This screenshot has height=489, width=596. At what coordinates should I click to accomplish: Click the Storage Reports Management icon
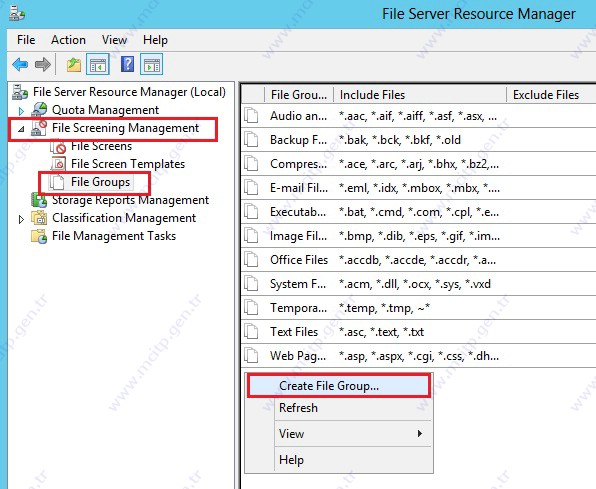(39, 200)
